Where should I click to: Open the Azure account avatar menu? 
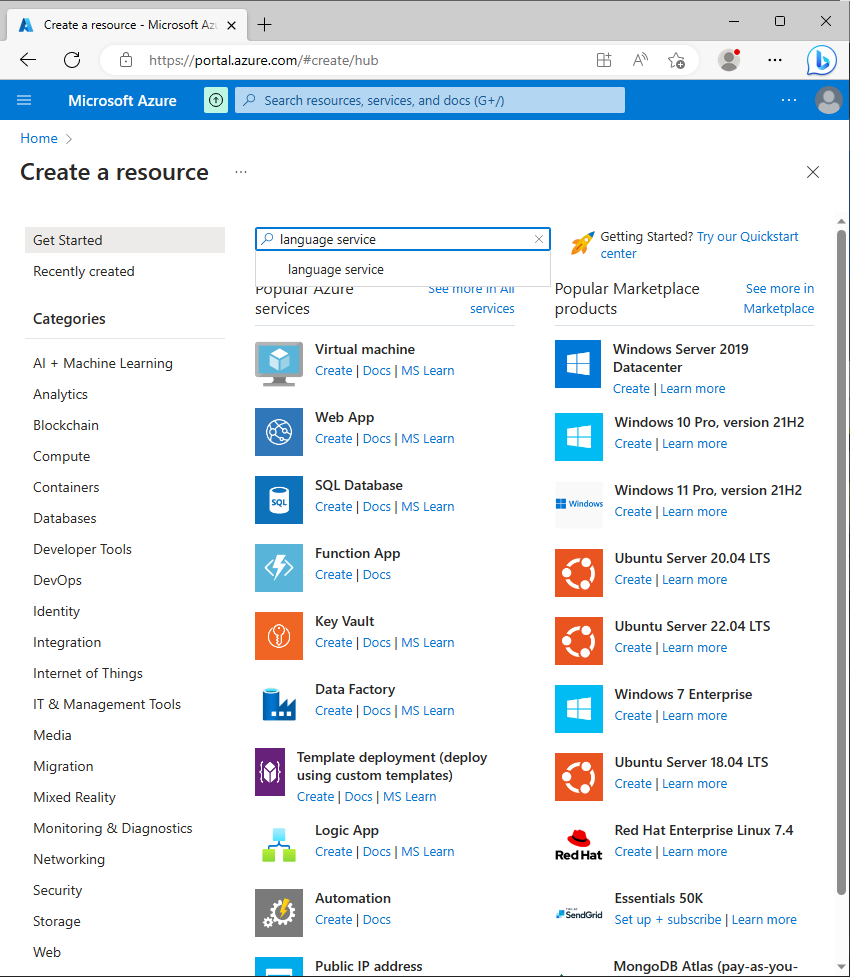(829, 100)
